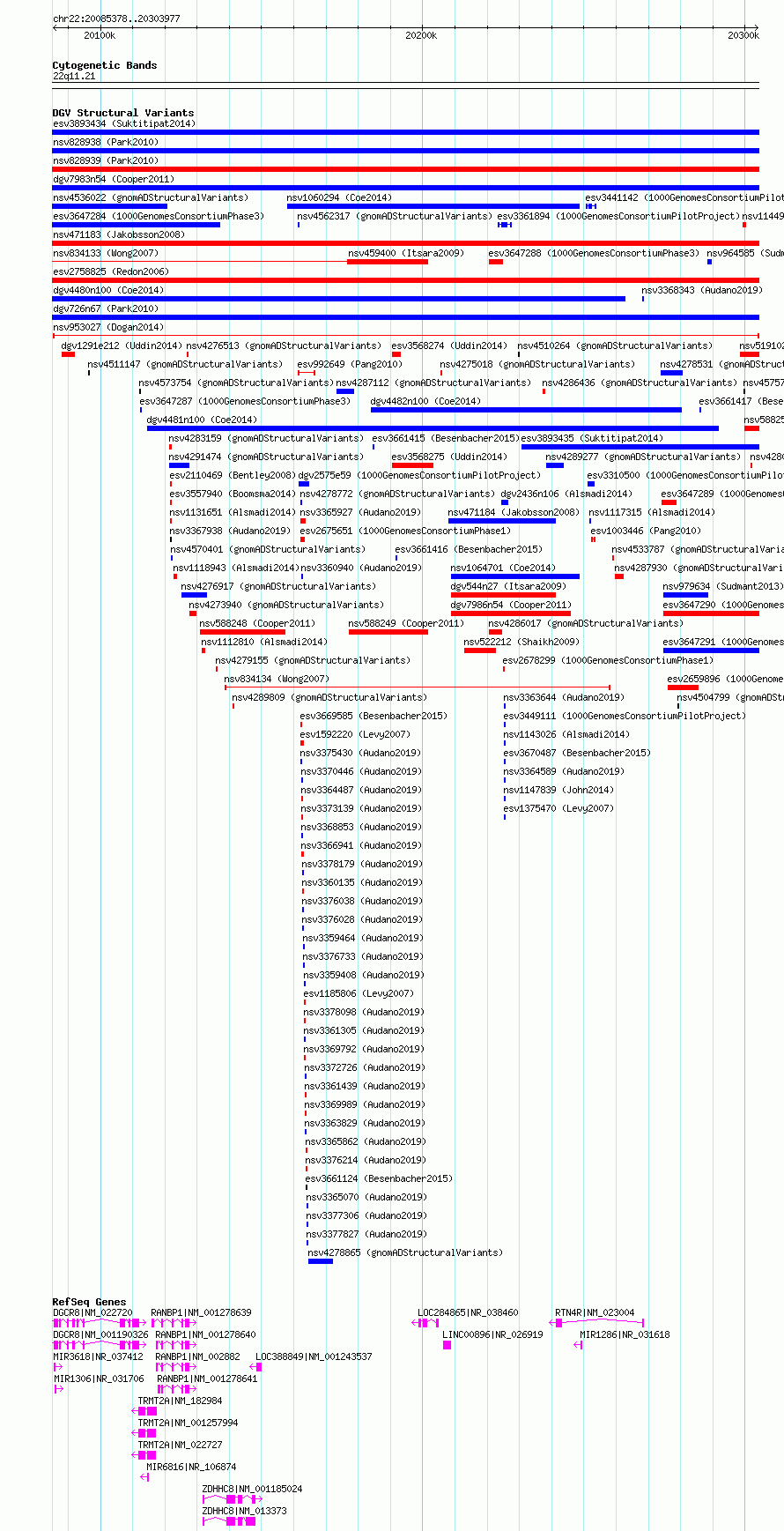Click esv1185806 (Levy2007) label
Viewport: 784px width, 1531px height.
[359, 993]
